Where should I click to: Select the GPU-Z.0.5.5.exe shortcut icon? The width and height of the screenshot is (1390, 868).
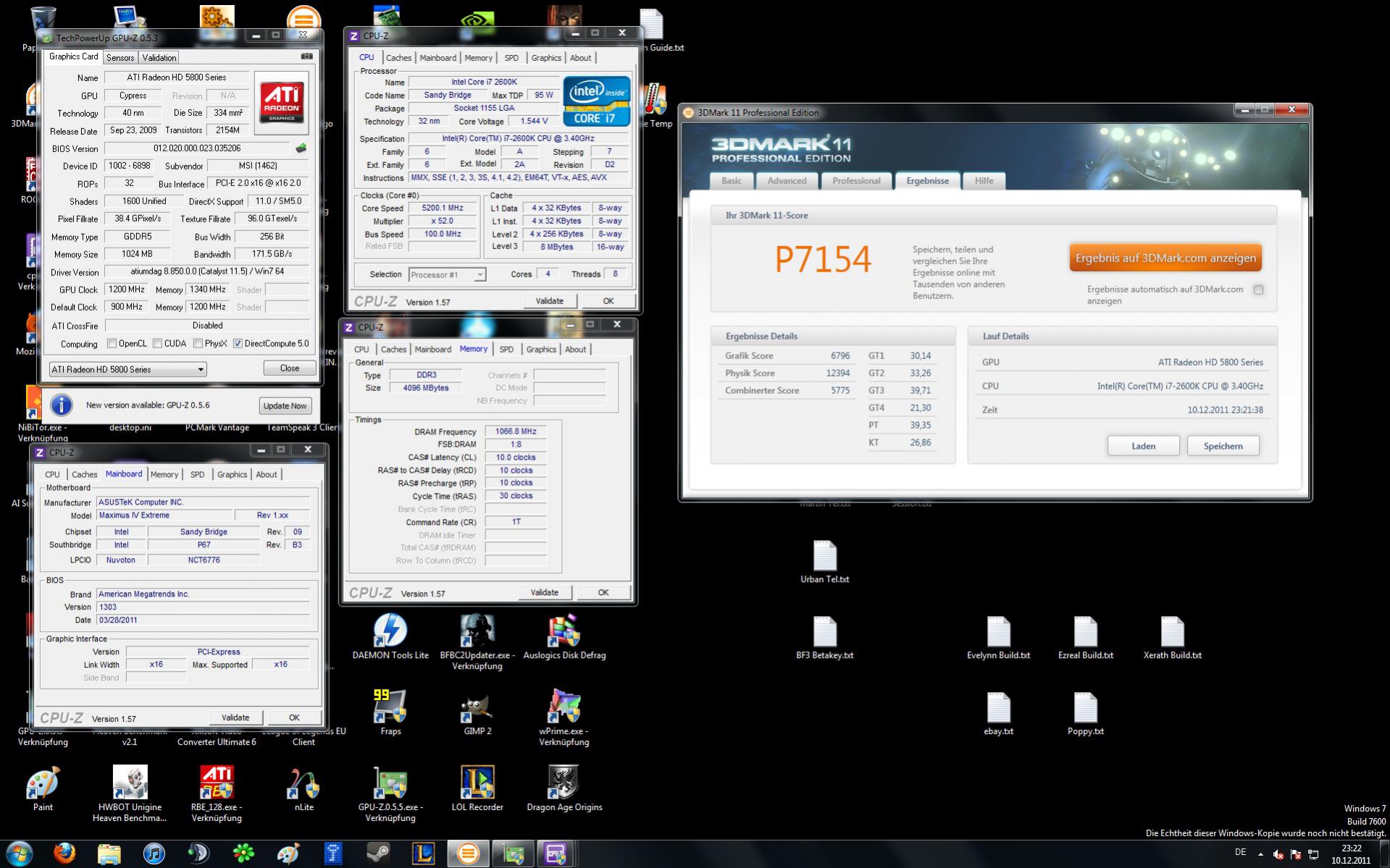(390, 783)
